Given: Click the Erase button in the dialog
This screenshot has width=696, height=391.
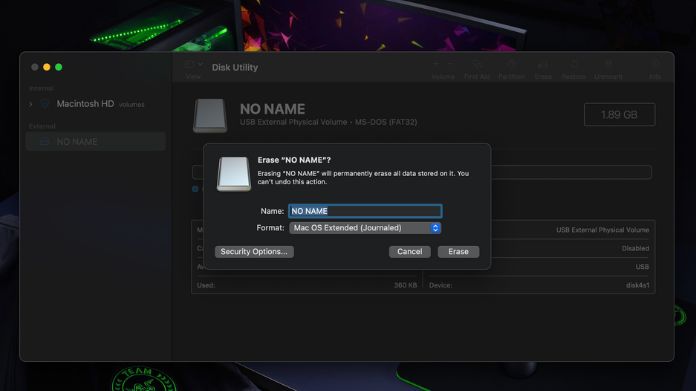Looking at the screenshot, I should click(x=458, y=252).
